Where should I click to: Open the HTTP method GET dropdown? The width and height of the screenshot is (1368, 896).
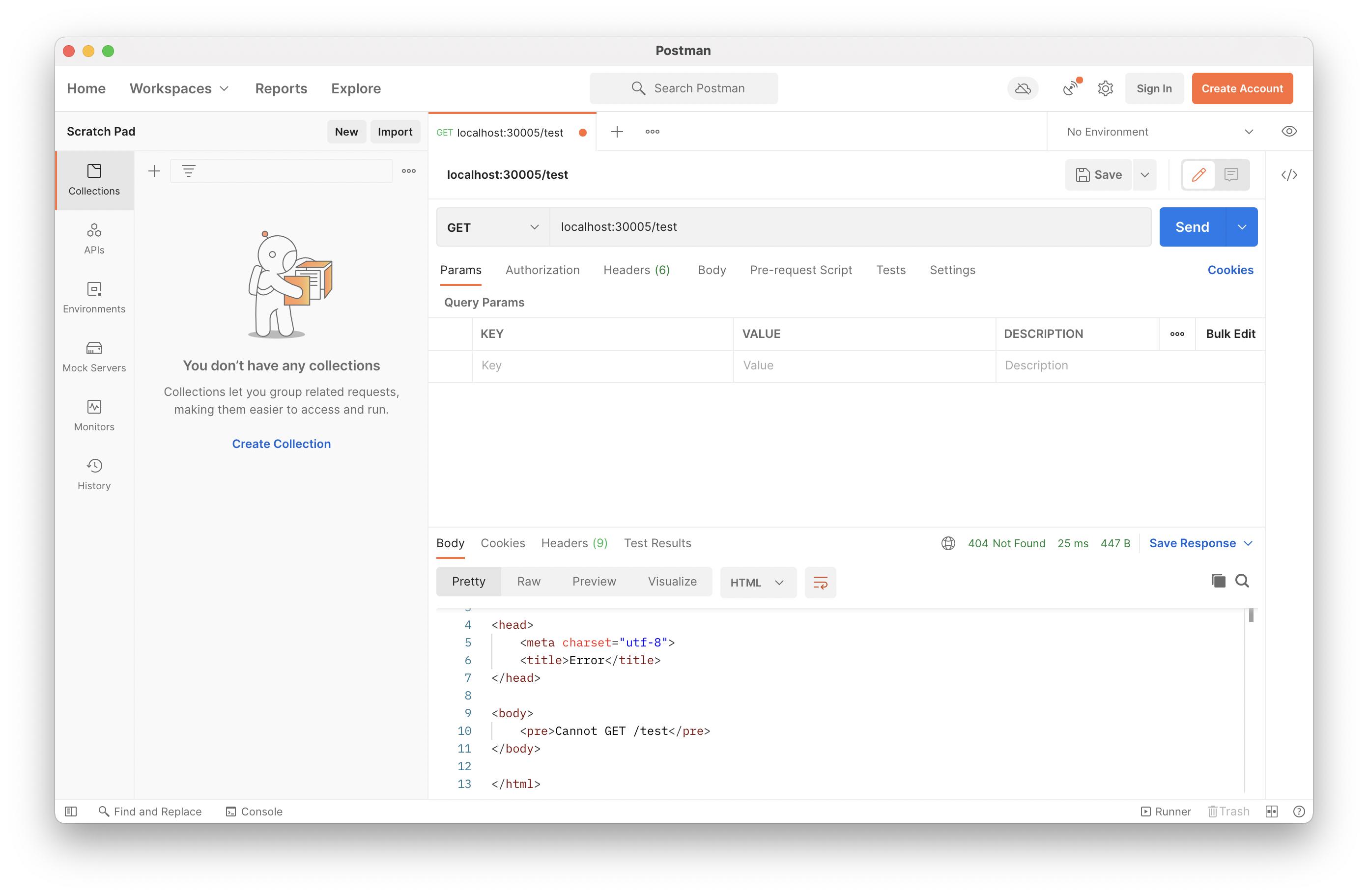tap(492, 227)
